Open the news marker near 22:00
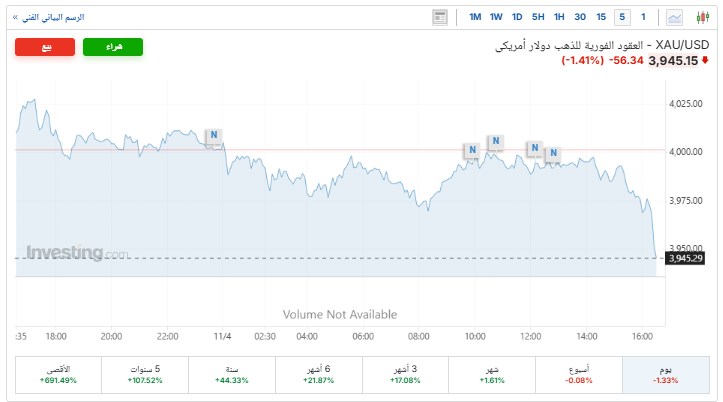Screen dimensions: 723x402 point(213,136)
